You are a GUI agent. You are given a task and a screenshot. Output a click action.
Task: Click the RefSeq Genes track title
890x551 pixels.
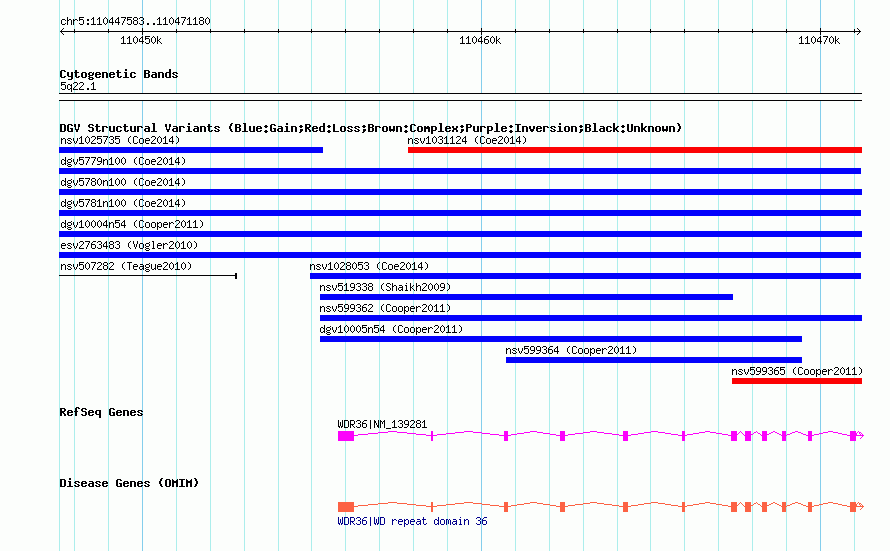coord(101,412)
